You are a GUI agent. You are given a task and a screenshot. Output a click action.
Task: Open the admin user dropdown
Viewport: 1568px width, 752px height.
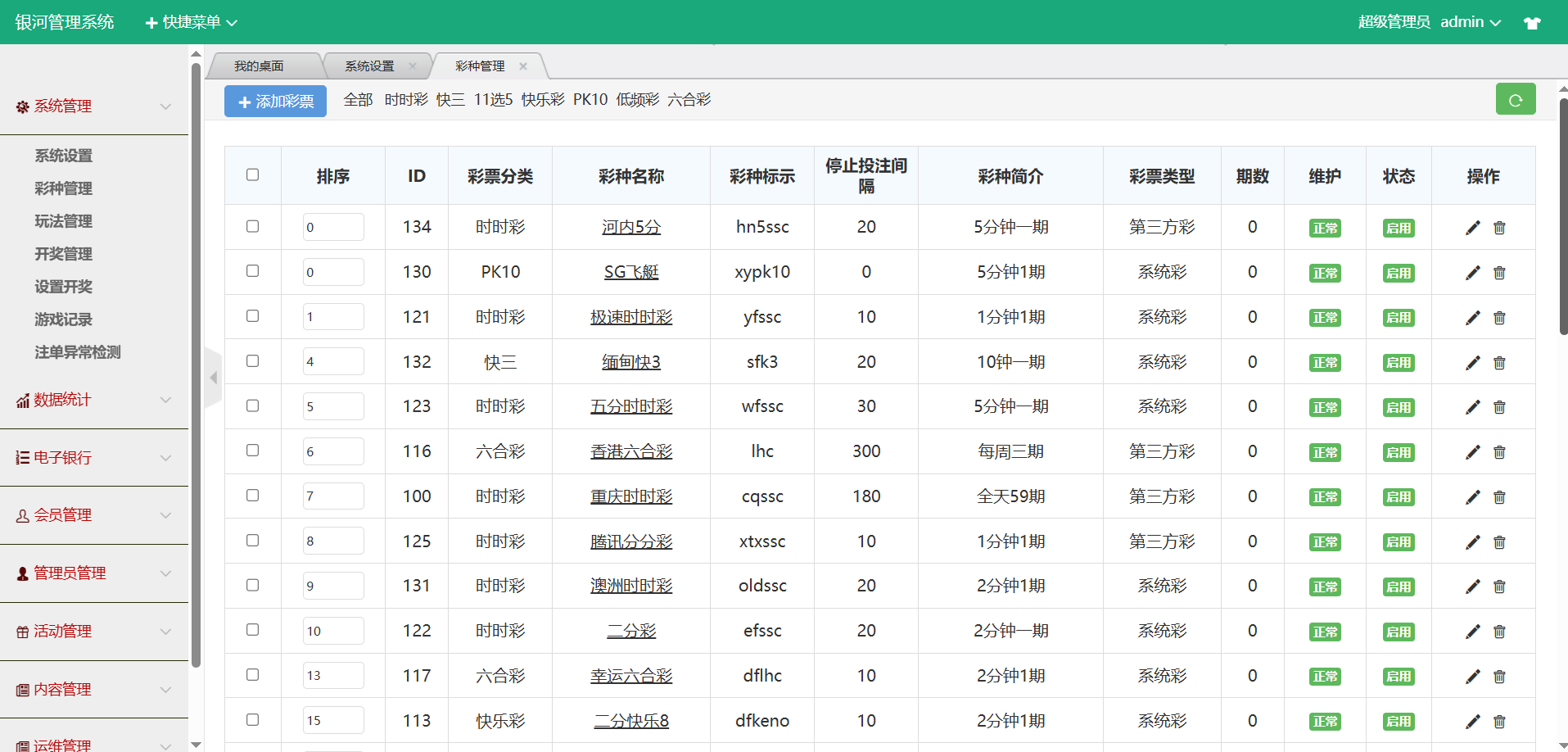point(1470,22)
